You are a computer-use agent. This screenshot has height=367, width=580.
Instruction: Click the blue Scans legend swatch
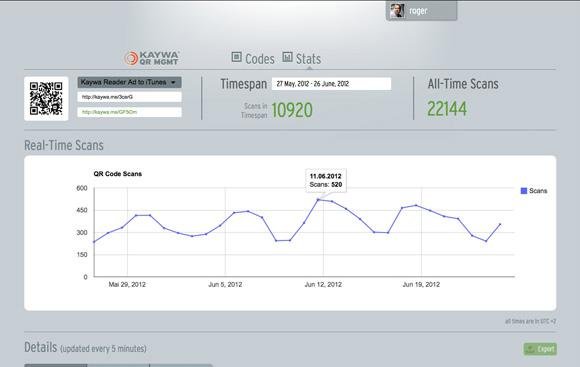pos(524,191)
